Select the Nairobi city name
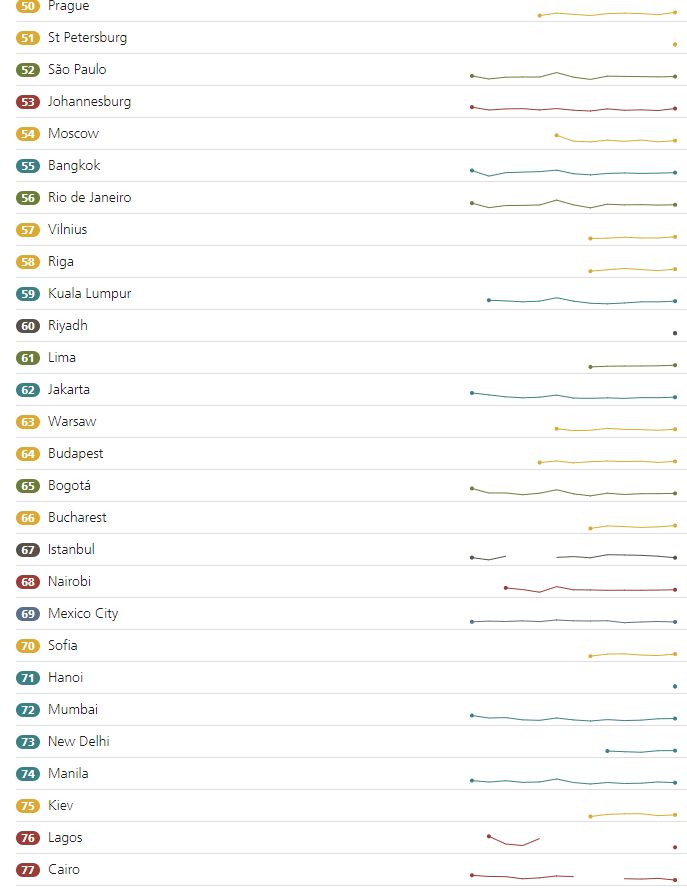 69,582
